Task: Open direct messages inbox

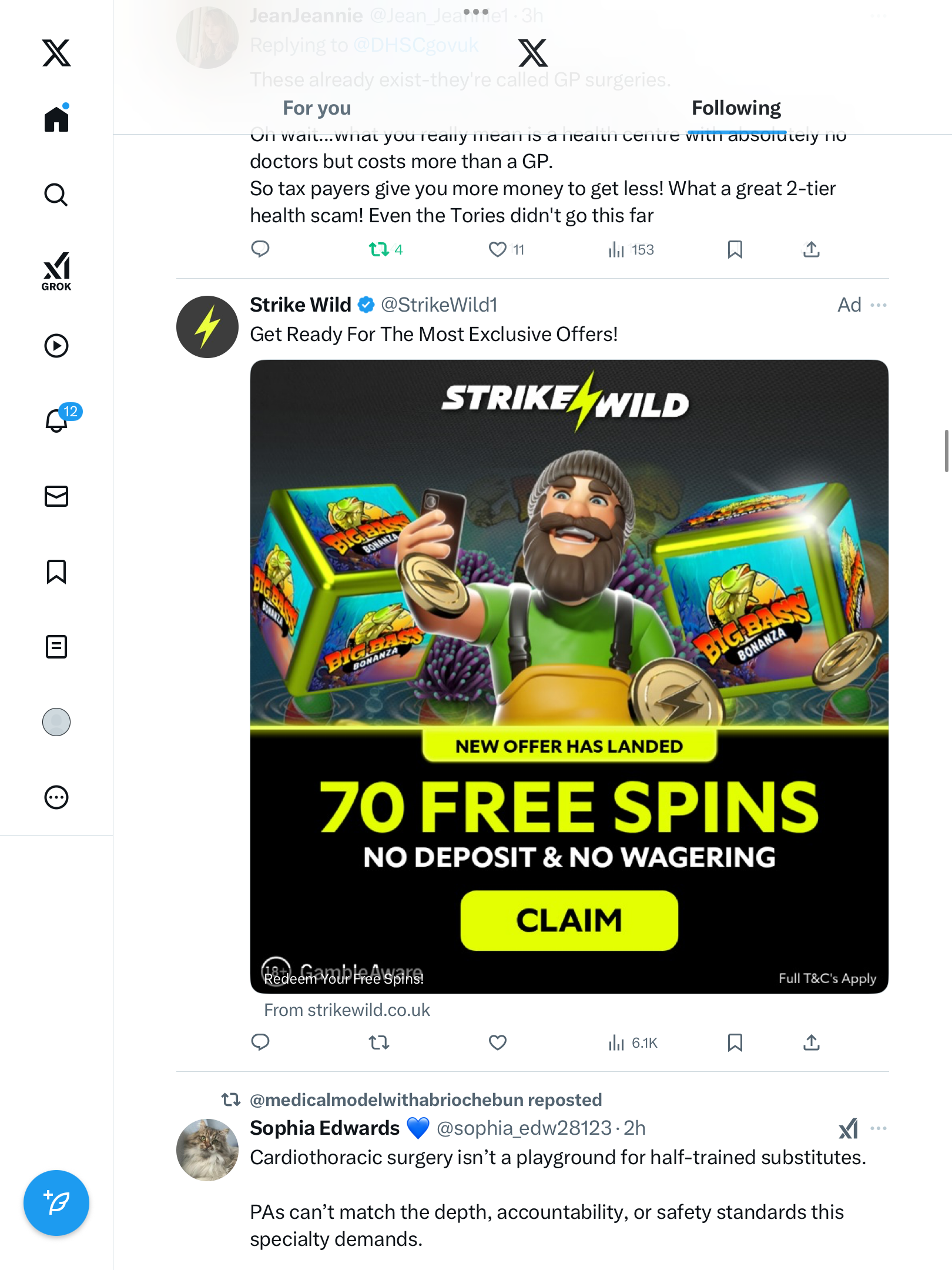Action: coord(56,496)
